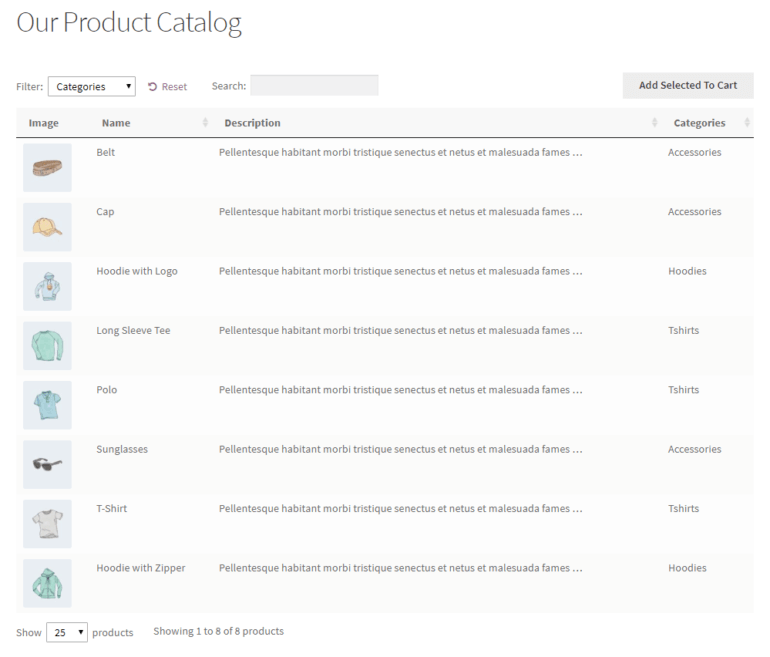
Task: Click the Hoodie with Logo name
Action: pos(137,271)
